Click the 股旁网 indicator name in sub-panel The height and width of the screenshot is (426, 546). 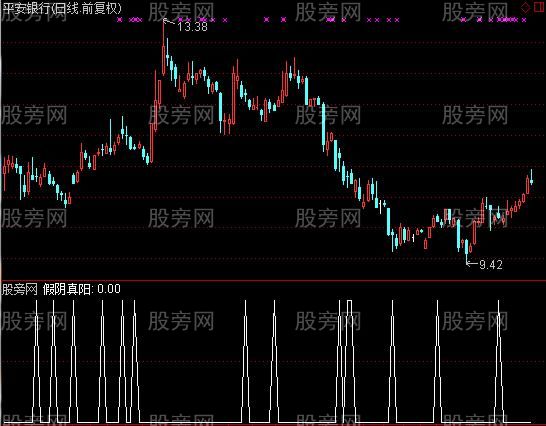pos(20,289)
